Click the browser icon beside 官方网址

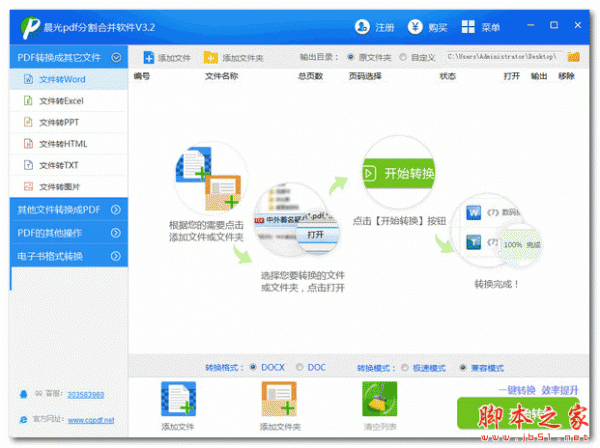pyautogui.click(x=24, y=420)
